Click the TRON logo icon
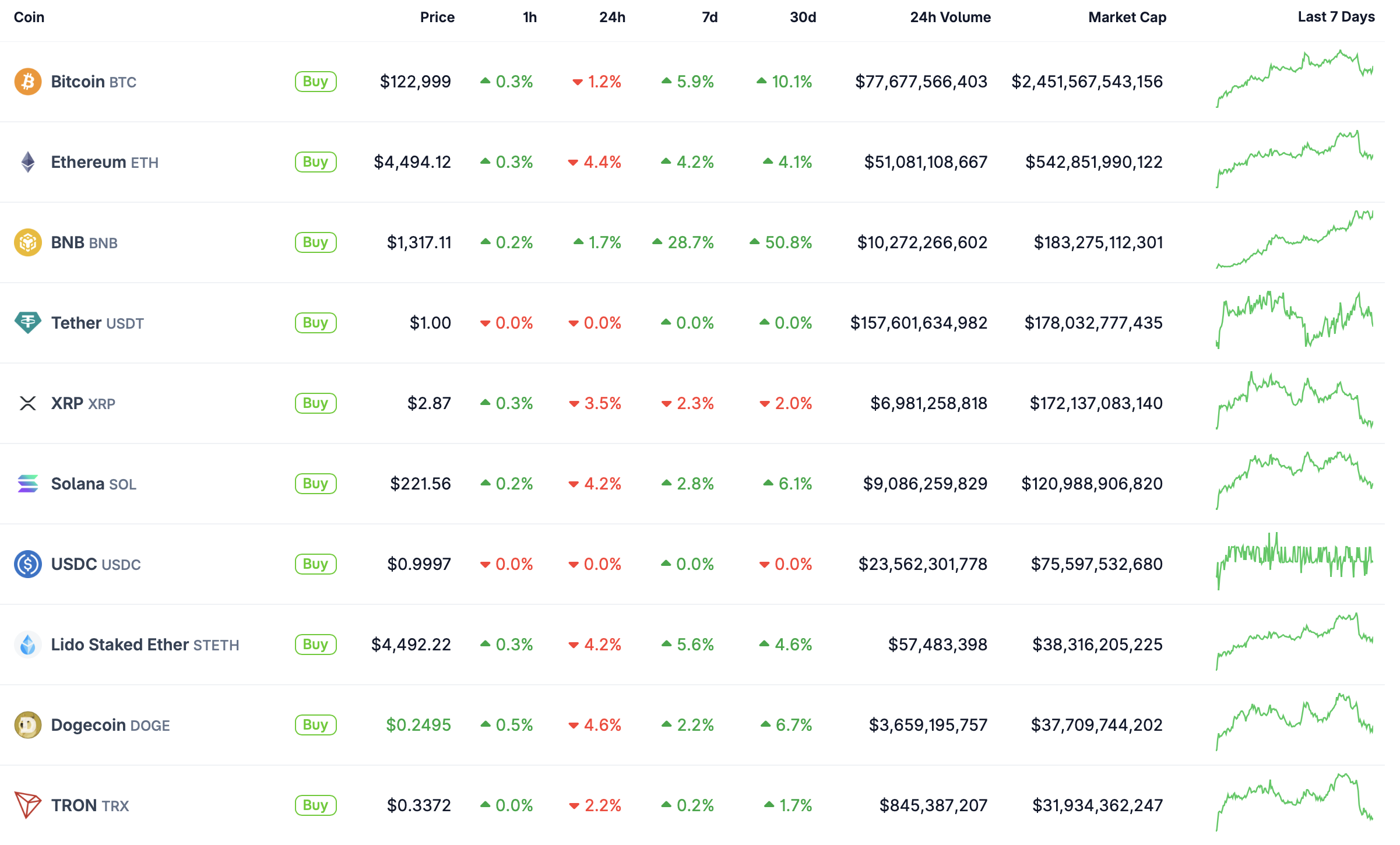Image resolution: width=1400 pixels, height=845 pixels. tap(27, 805)
